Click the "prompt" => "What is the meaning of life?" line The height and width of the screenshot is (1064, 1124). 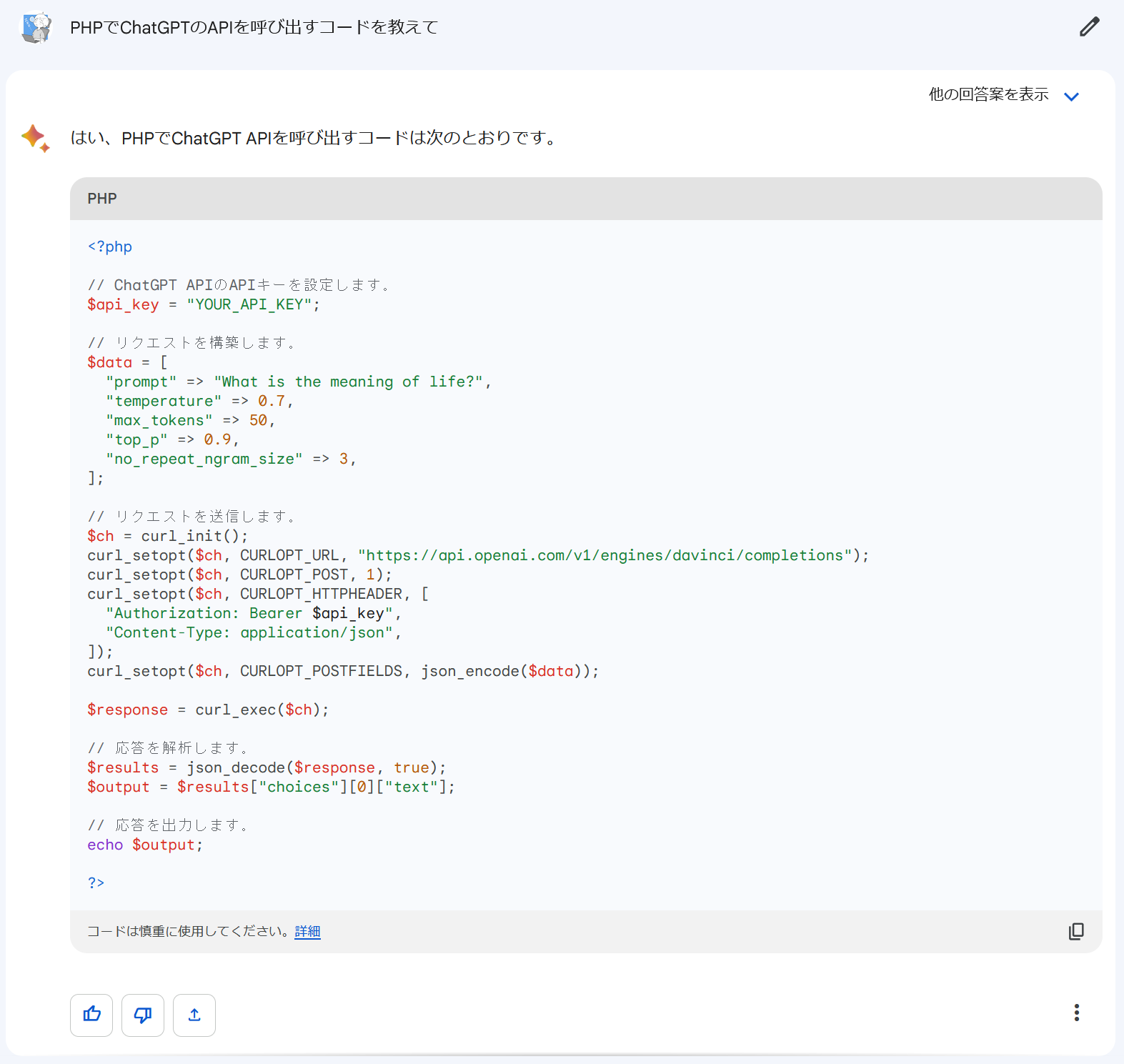[x=299, y=382]
